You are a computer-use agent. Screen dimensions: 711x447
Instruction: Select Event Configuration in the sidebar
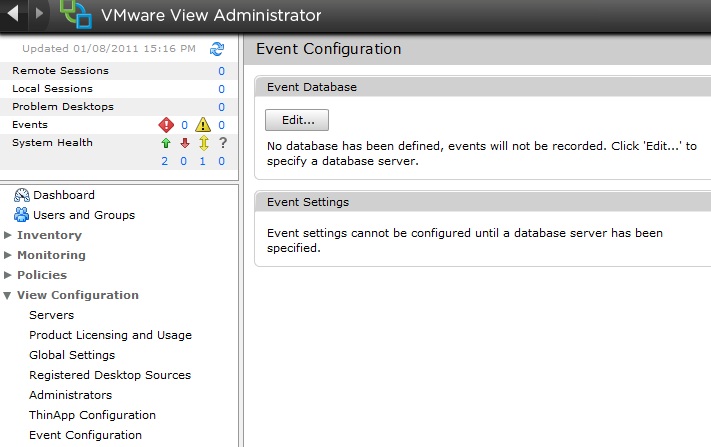[x=85, y=435]
